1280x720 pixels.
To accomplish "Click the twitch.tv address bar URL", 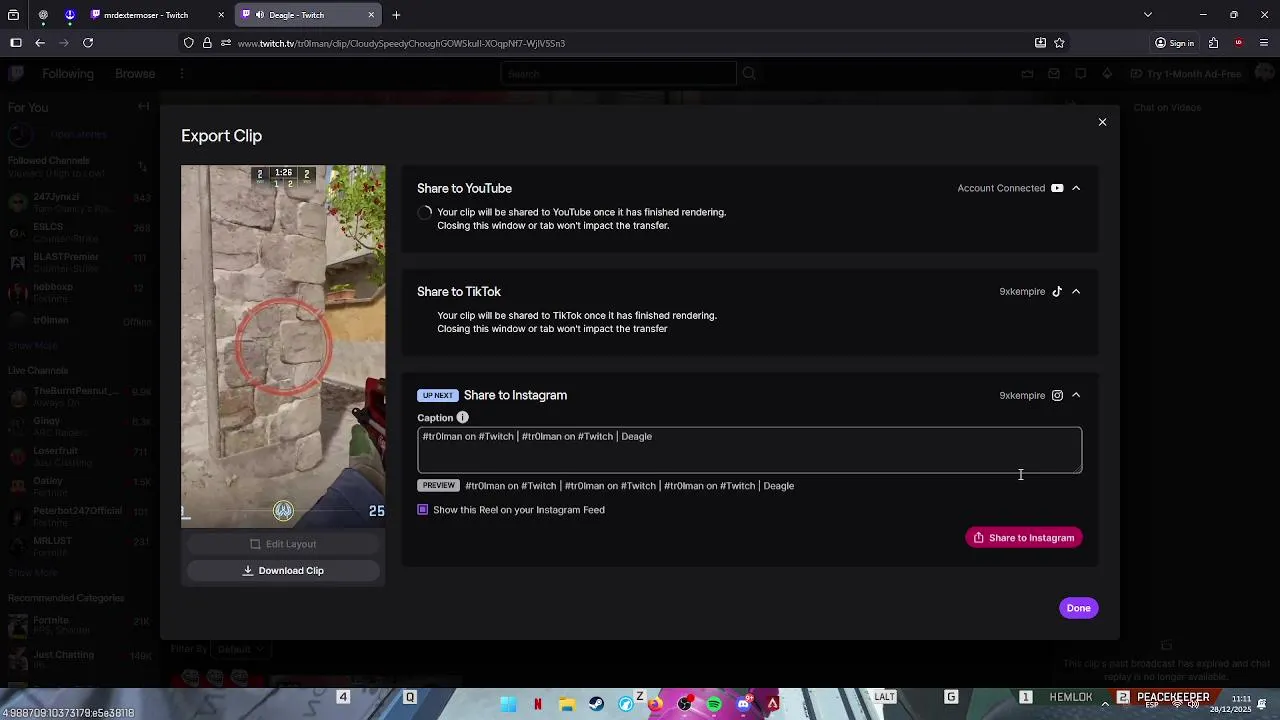I will (401, 43).
